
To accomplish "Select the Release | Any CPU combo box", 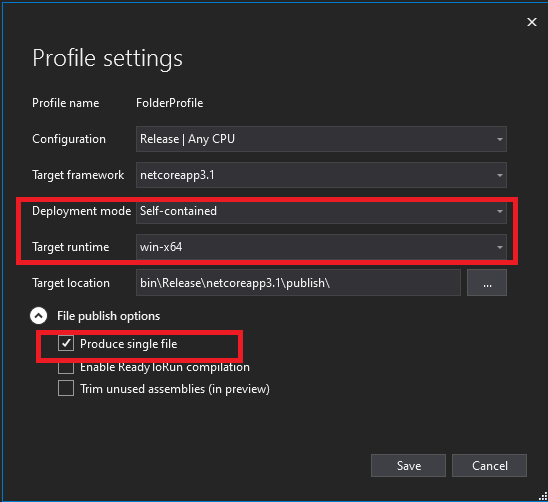I will click(321, 139).
